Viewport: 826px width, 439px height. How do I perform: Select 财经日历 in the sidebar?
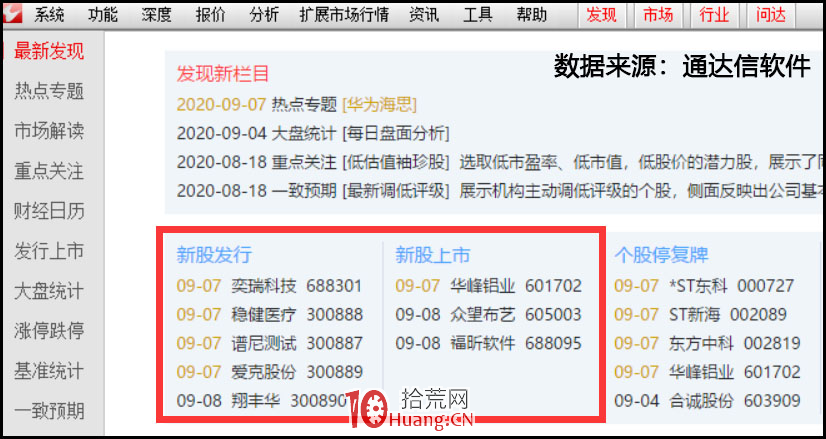[49, 211]
